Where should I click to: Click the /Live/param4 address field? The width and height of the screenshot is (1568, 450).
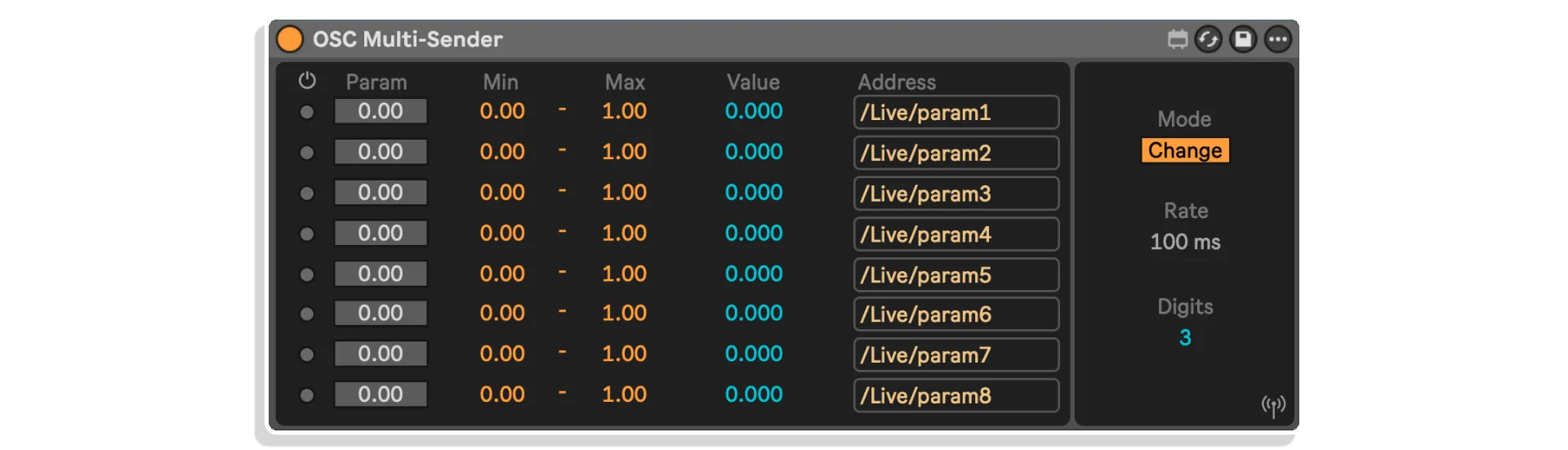pyautogui.click(x=956, y=234)
